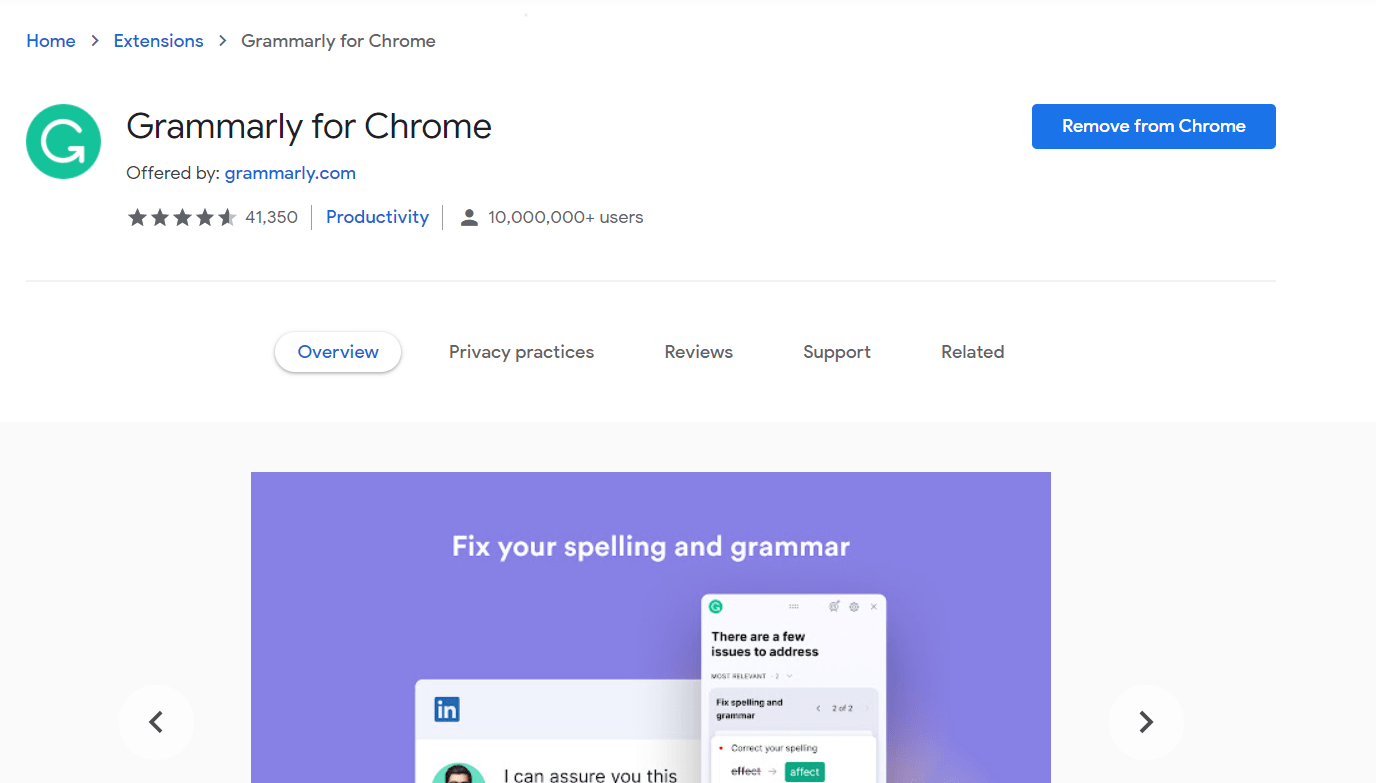Click the right carousel arrow
The width and height of the screenshot is (1376, 783).
1146,721
